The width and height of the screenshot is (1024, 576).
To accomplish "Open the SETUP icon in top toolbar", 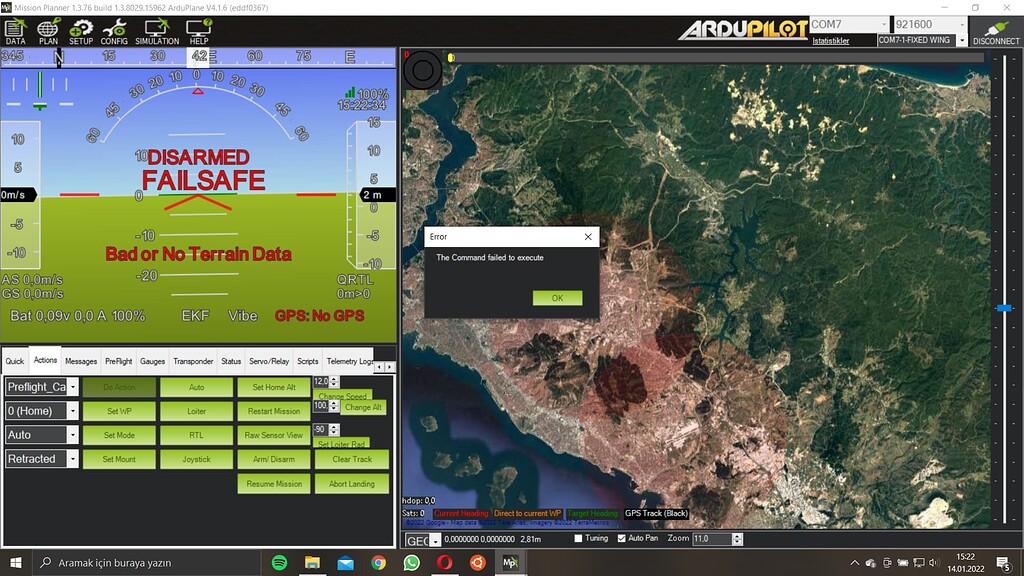I will point(80,31).
